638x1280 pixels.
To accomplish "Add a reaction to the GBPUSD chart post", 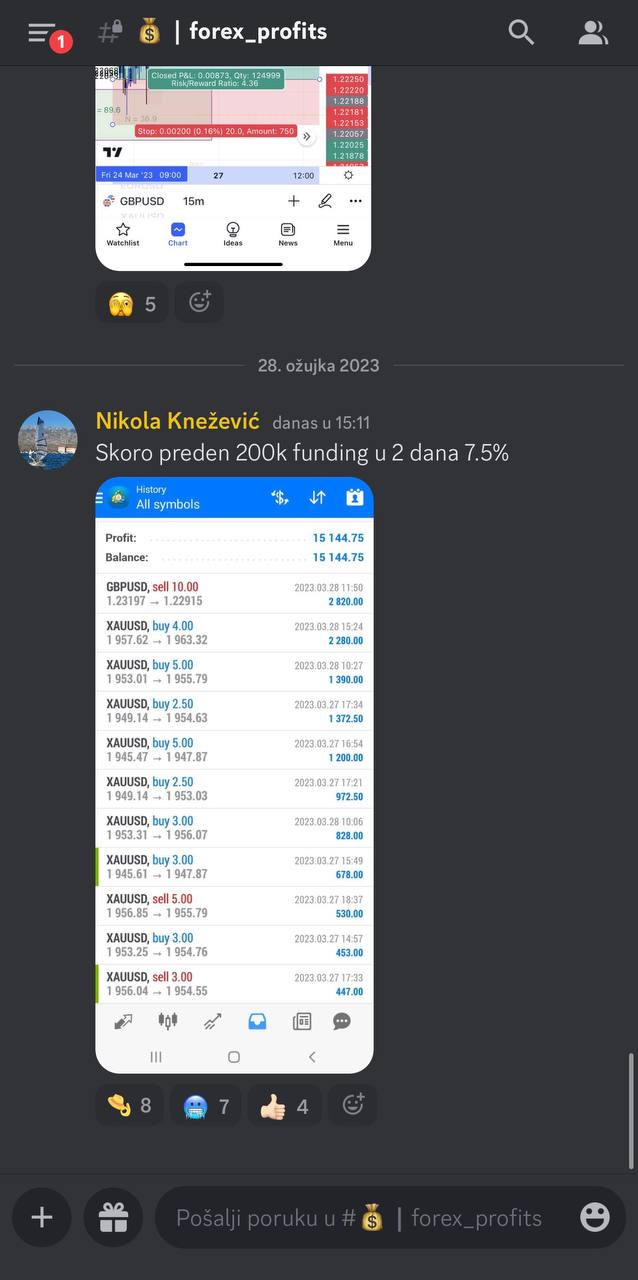I will [200, 302].
